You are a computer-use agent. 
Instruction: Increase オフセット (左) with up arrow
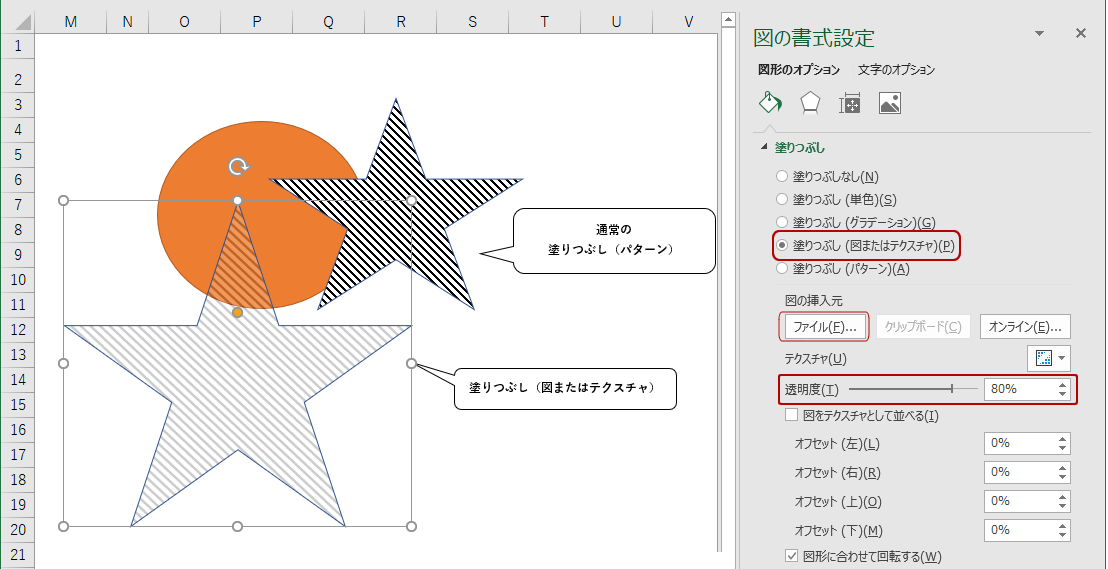(1063, 439)
